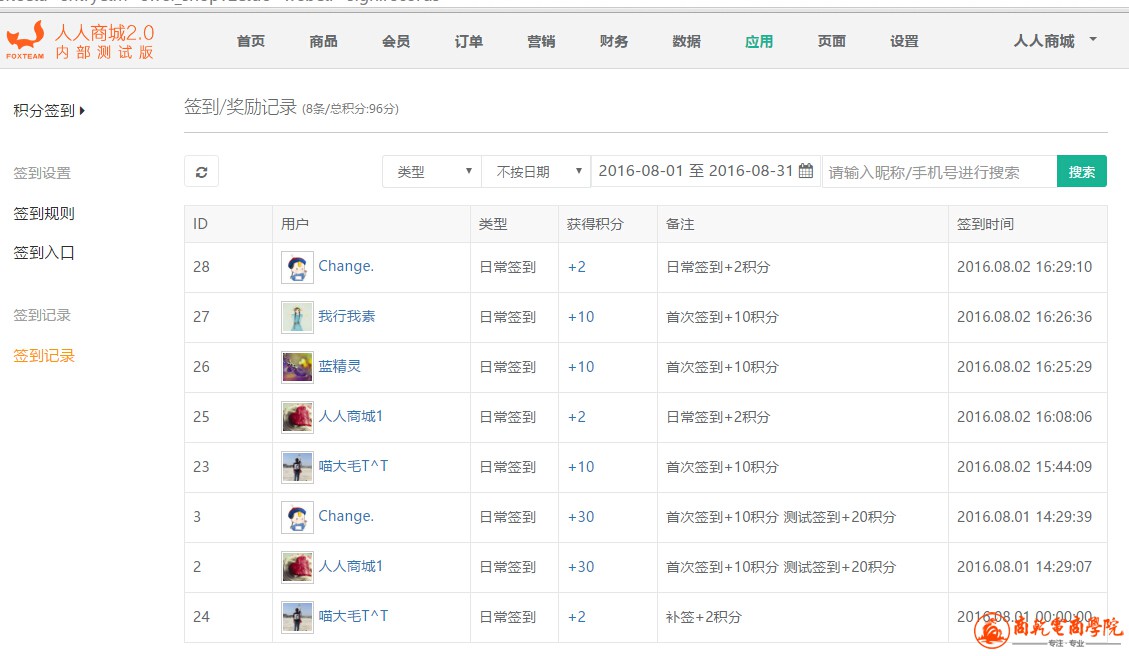Go to the 营销 menu
The image size is (1129, 656).
pos(541,41)
